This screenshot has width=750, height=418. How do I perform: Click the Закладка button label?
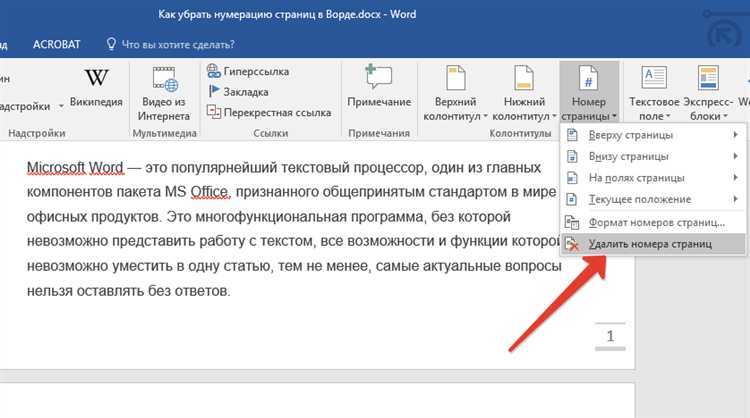[246, 92]
